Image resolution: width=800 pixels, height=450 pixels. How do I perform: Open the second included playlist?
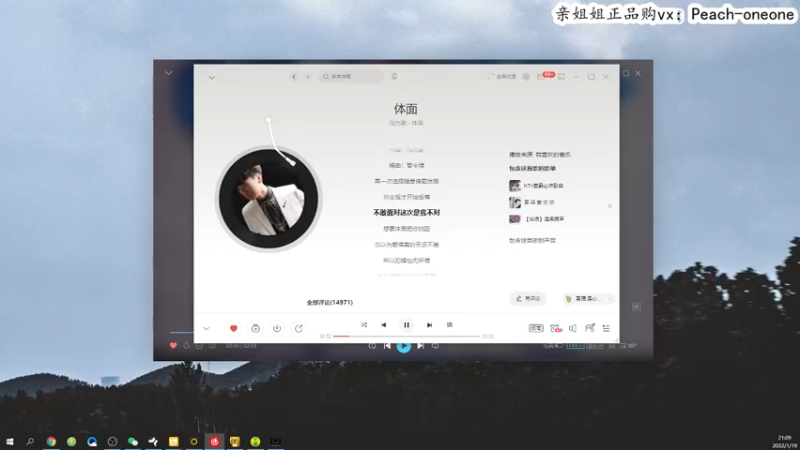(532, 203)
